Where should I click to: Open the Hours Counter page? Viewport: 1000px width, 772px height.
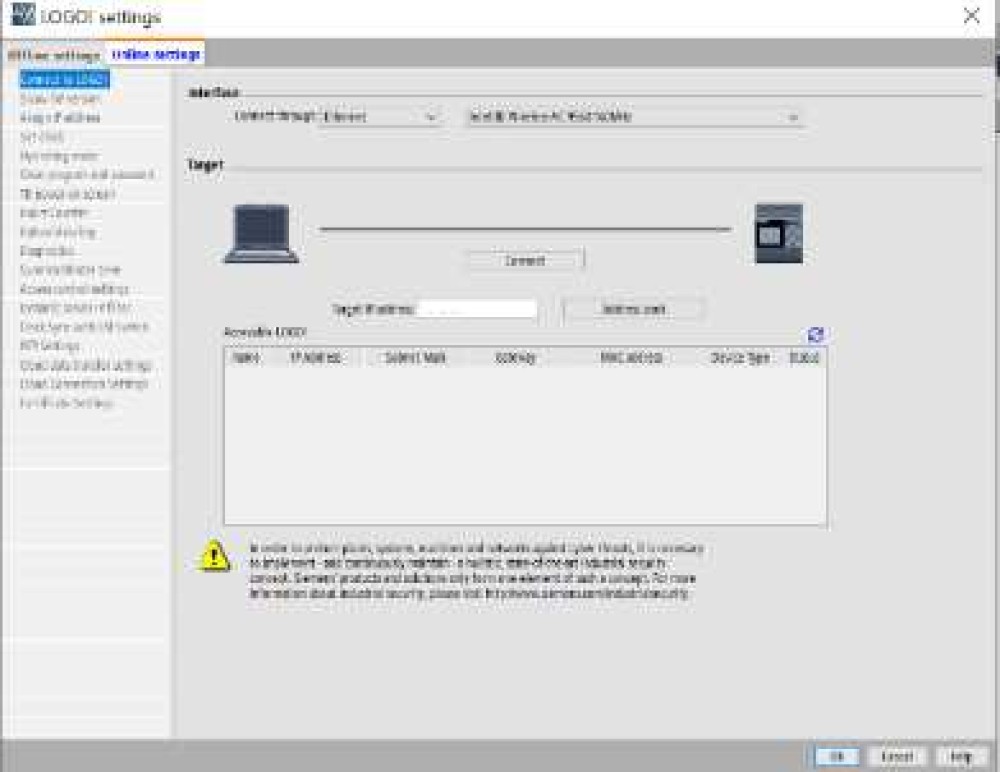click(x=54, y=213)
